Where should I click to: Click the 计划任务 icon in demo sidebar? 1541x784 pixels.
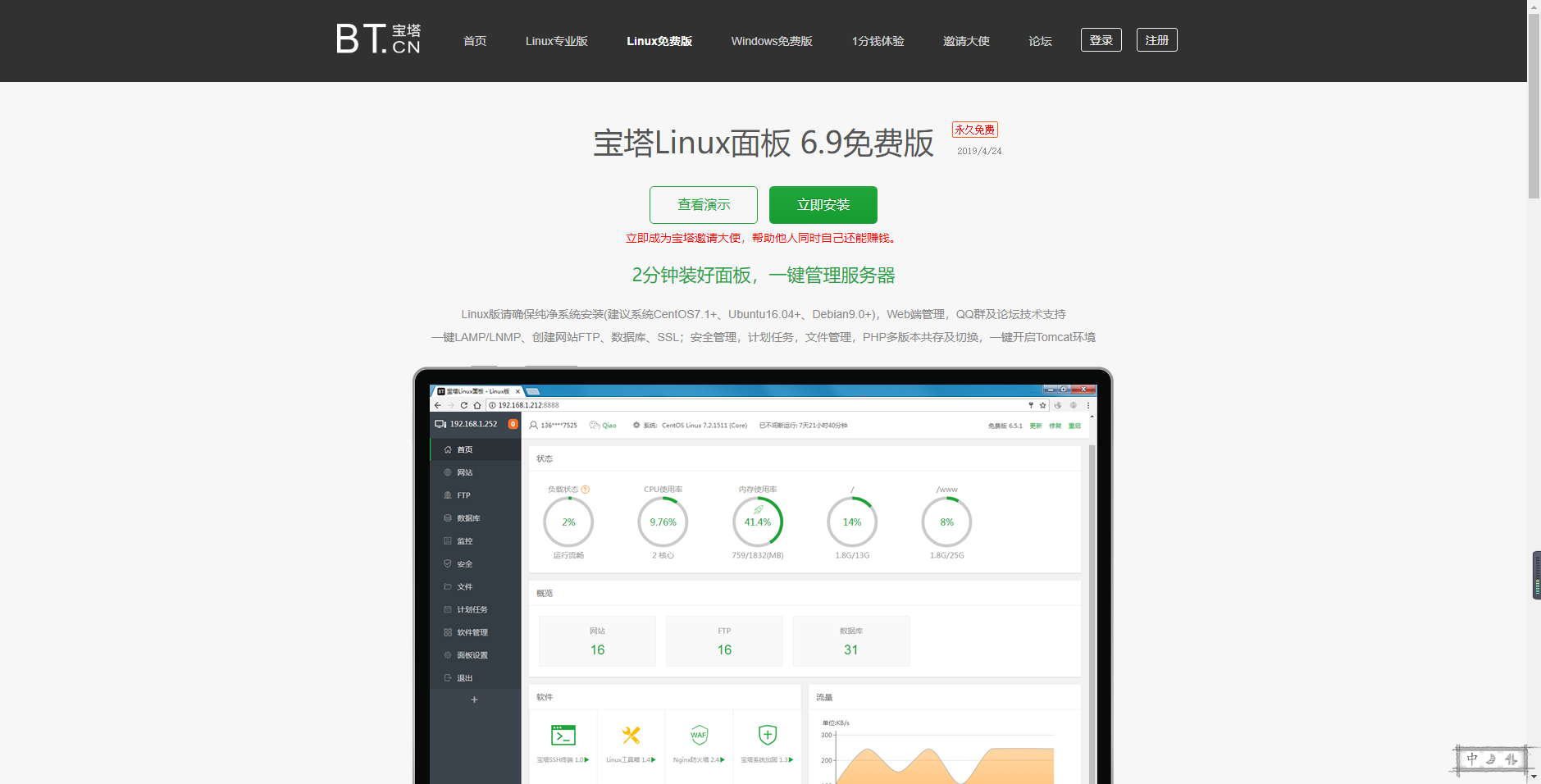[x=448, y=609]
